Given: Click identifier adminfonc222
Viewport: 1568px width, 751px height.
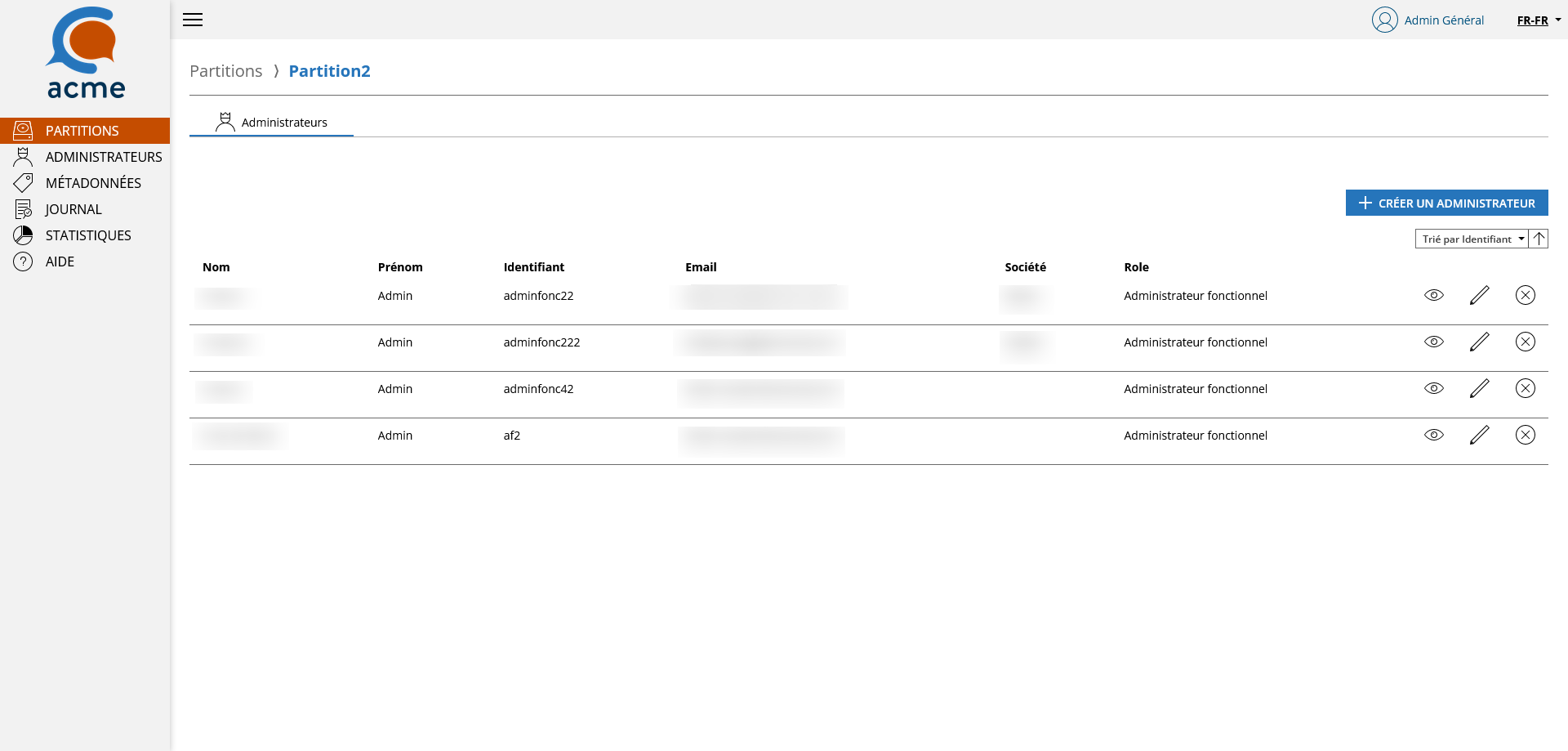Looking at the screenshot, I should (x=541, y=342).
